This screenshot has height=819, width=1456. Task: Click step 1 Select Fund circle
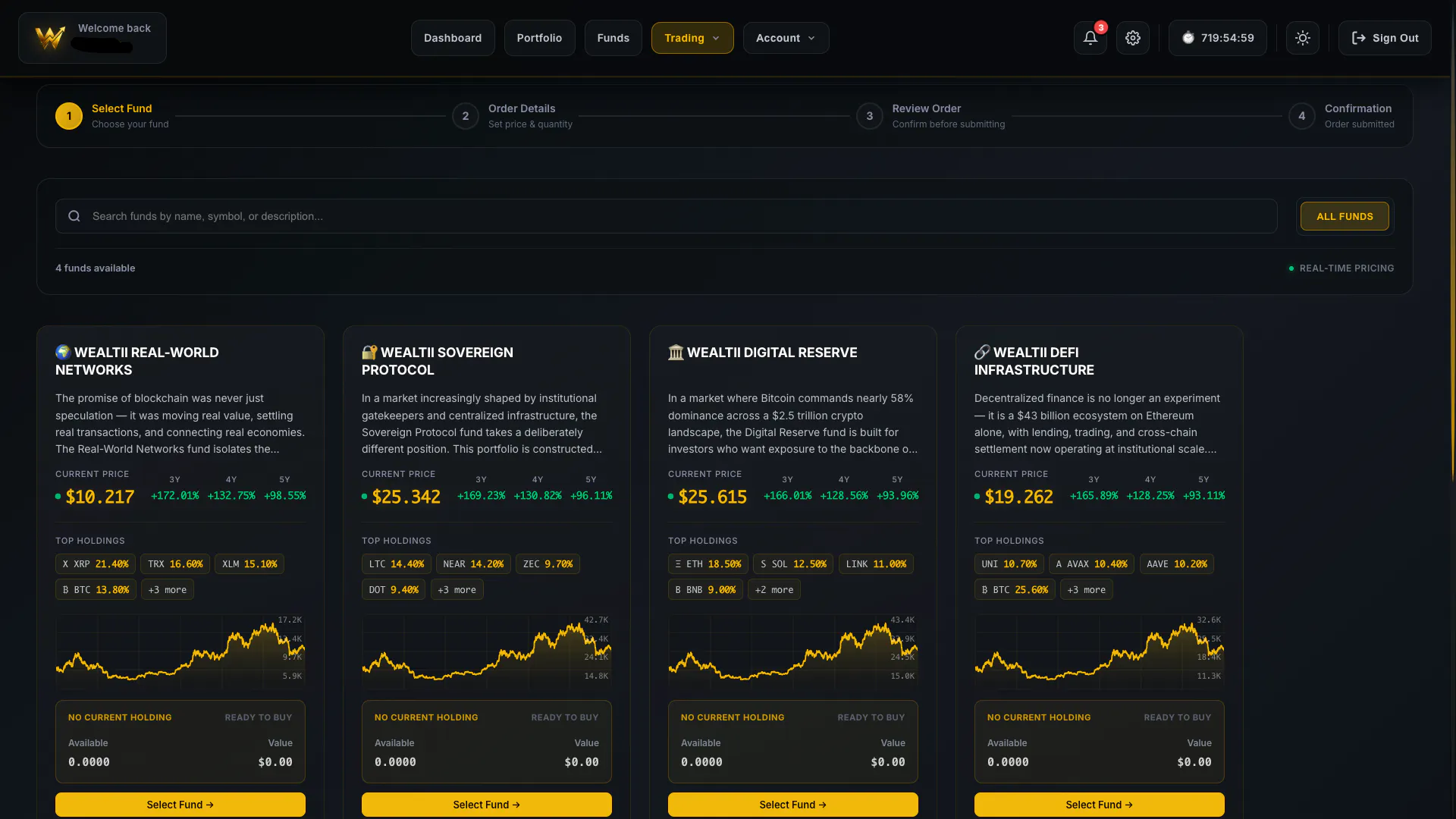[x=69, y=116]
